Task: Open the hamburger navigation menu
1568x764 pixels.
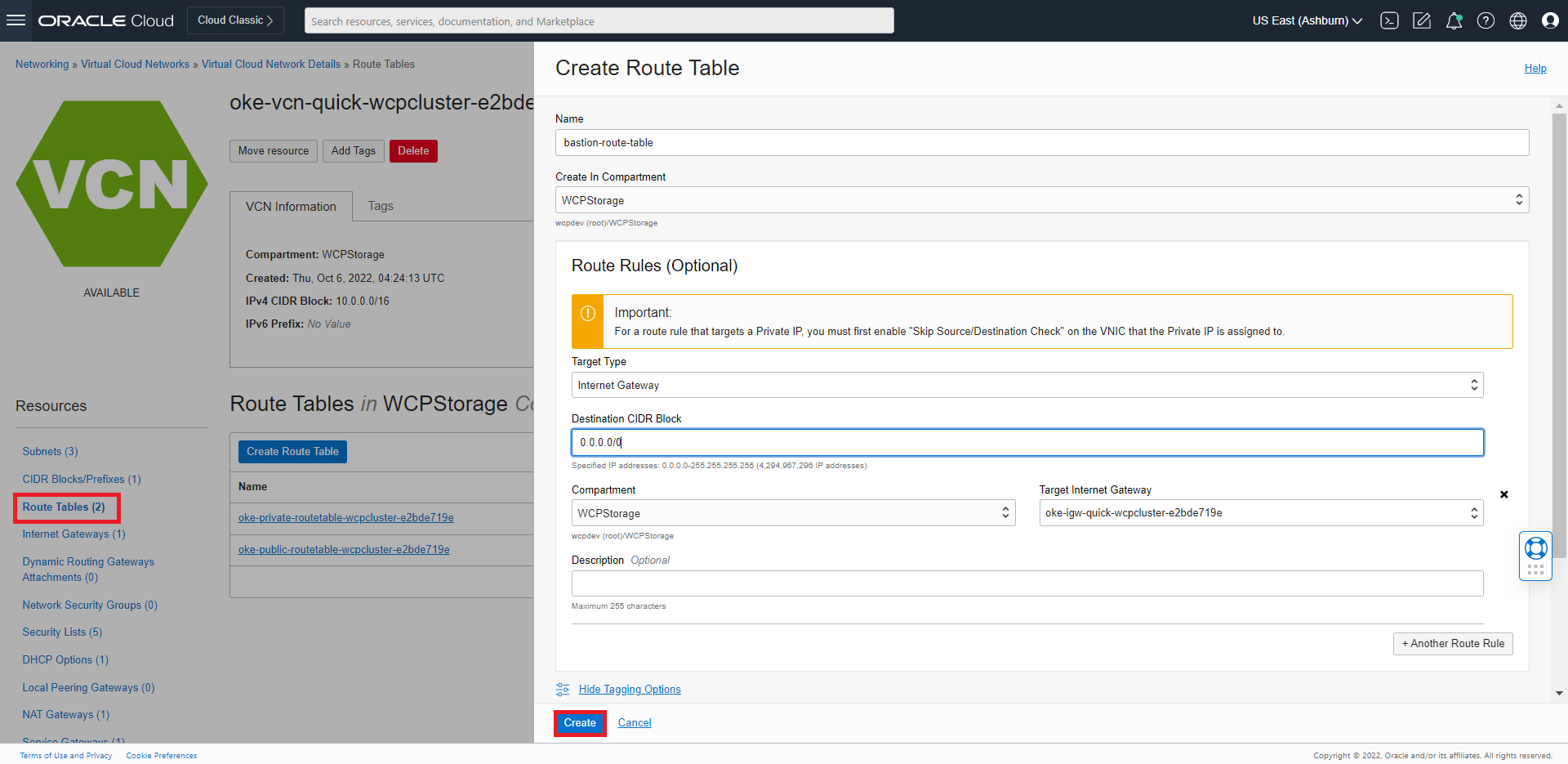Action: click(16, 20)
